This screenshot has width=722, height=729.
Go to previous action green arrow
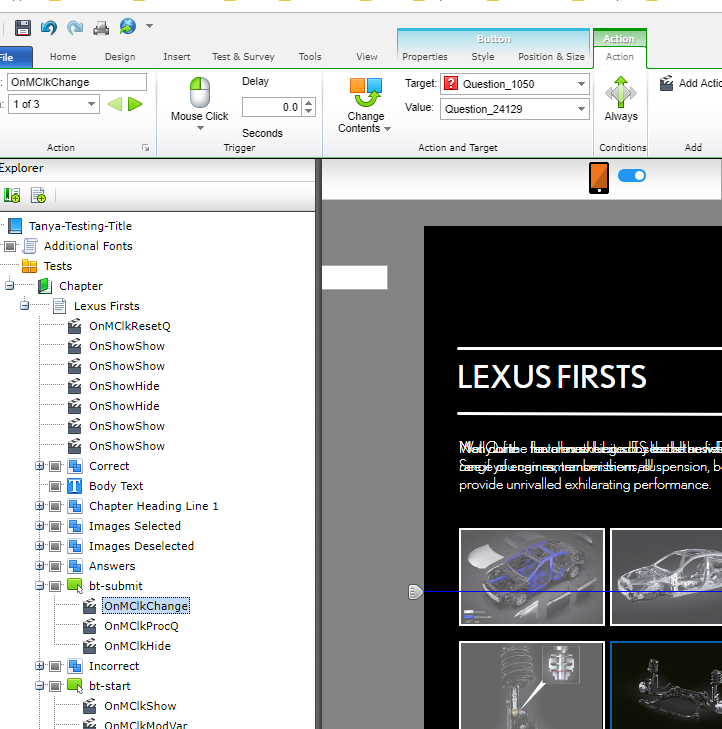point(115,104)
